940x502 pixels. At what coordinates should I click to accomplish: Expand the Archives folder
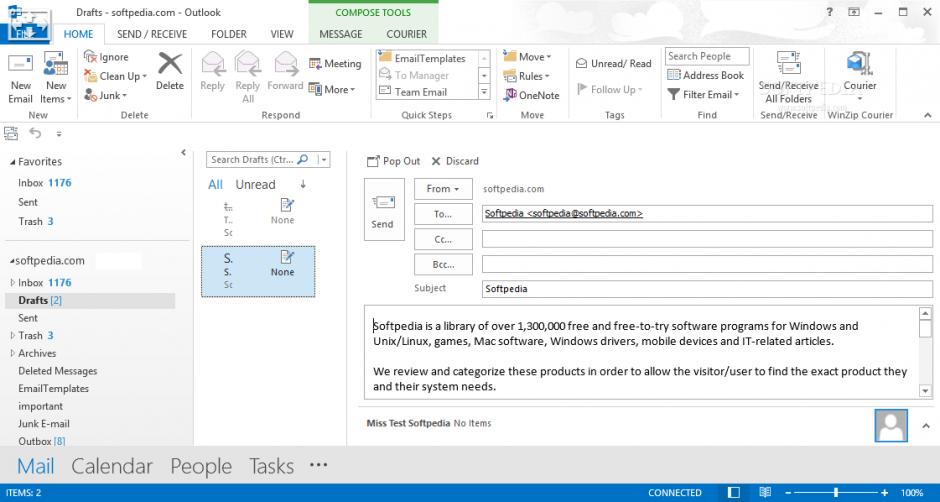click(13, 353)
